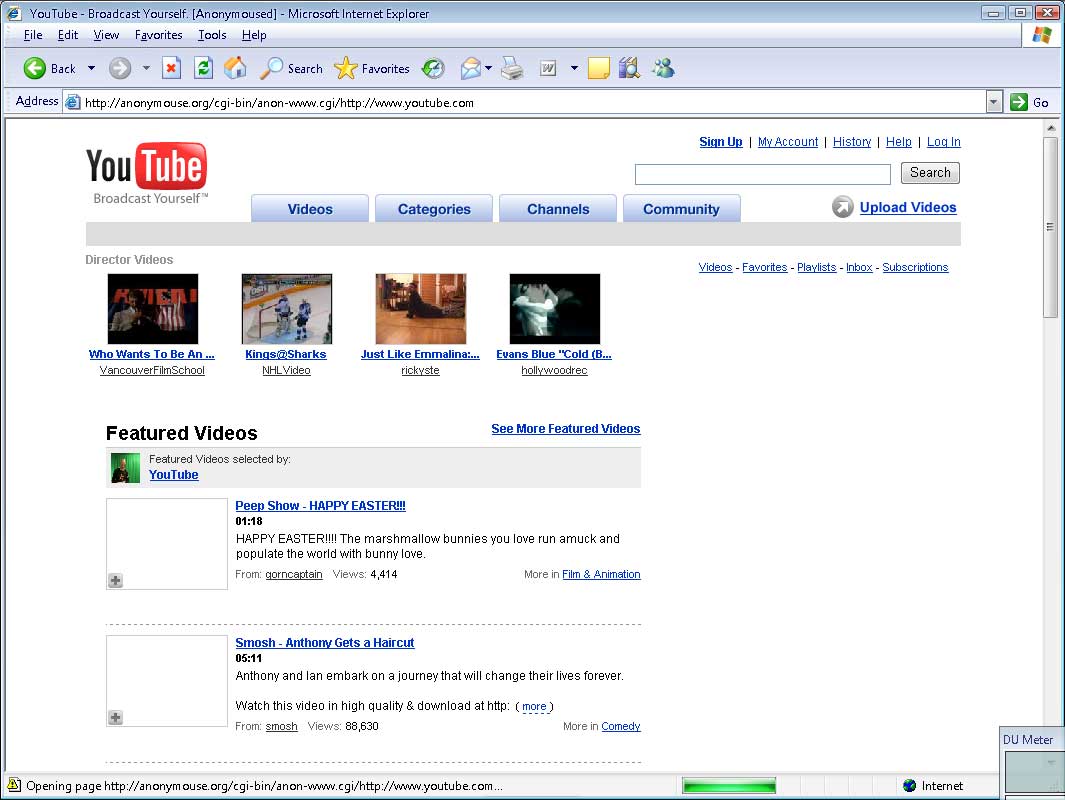Click the Refresh page icon
The image size is (1065, 800).
(x=203, y=68)
